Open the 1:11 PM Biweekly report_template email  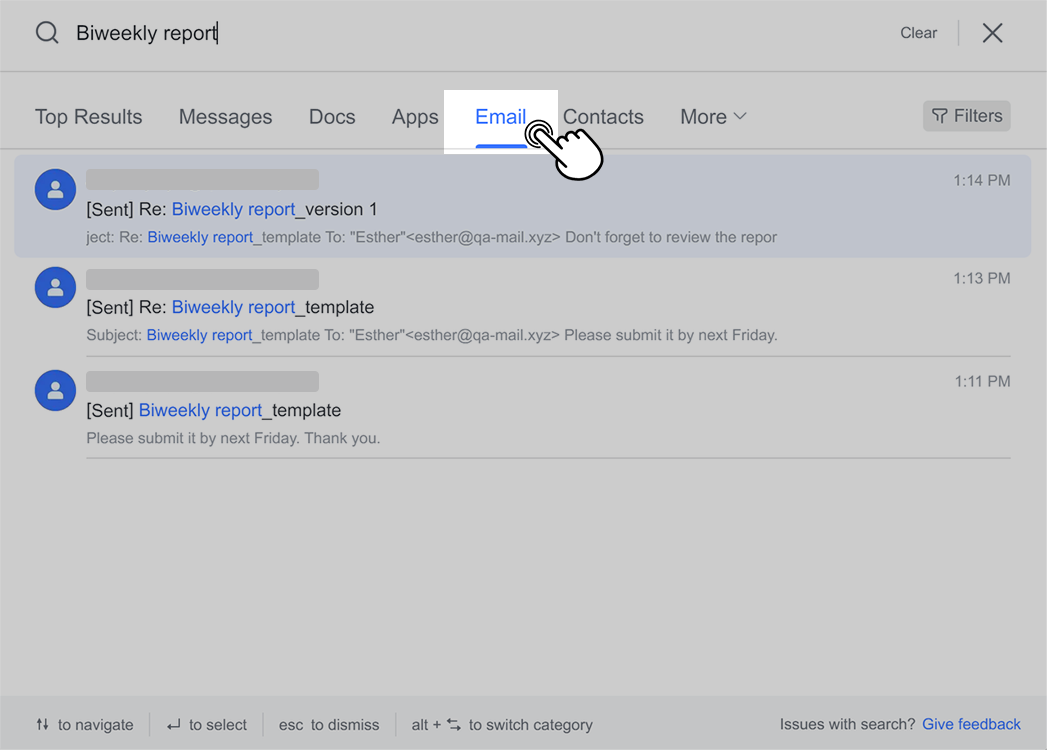400,410
